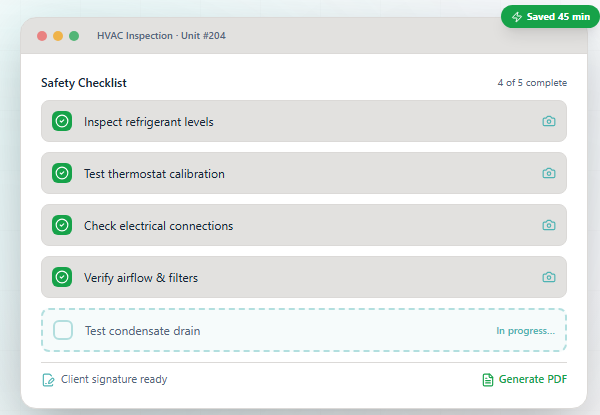Select the Inspect refrigerant levels label
This screenshot has width=600, height=415.
point(148,122)
